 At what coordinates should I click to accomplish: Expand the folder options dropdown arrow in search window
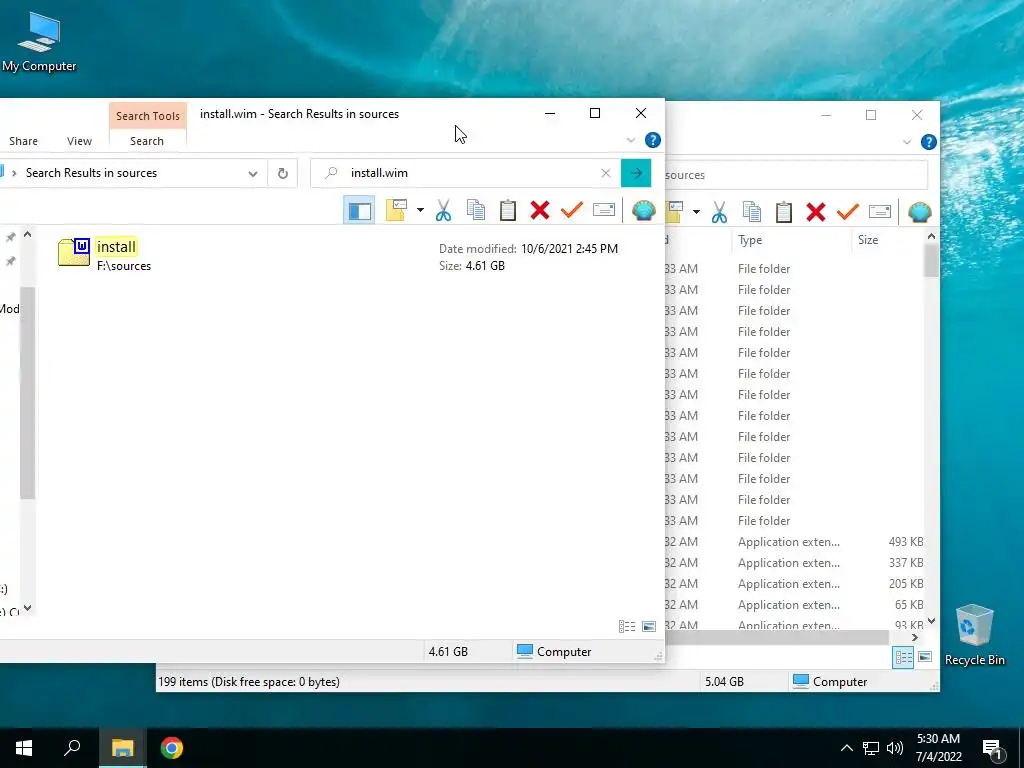pyautogui.click(x=420, y=210)
